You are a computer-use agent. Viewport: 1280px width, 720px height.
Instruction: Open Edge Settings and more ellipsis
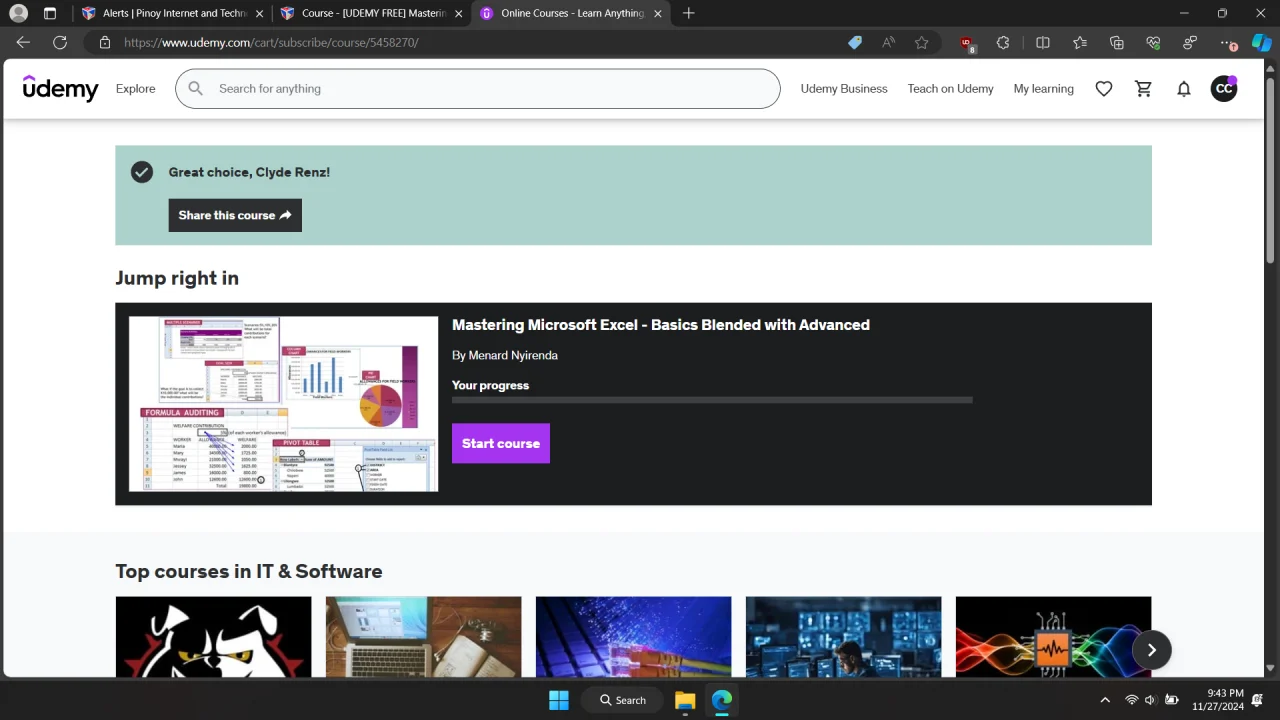pyautogui.click(x=1229, y=43)
